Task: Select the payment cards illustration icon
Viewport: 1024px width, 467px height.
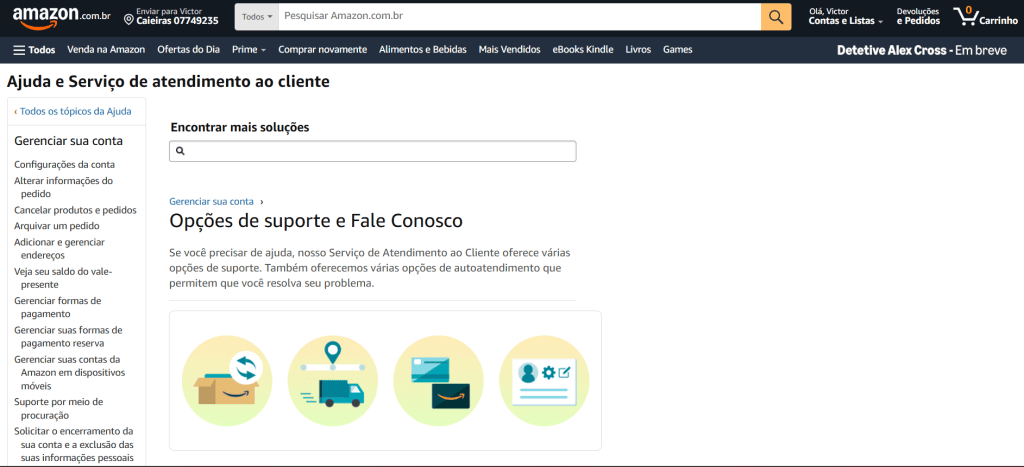Action: click(x=438, y=380)
